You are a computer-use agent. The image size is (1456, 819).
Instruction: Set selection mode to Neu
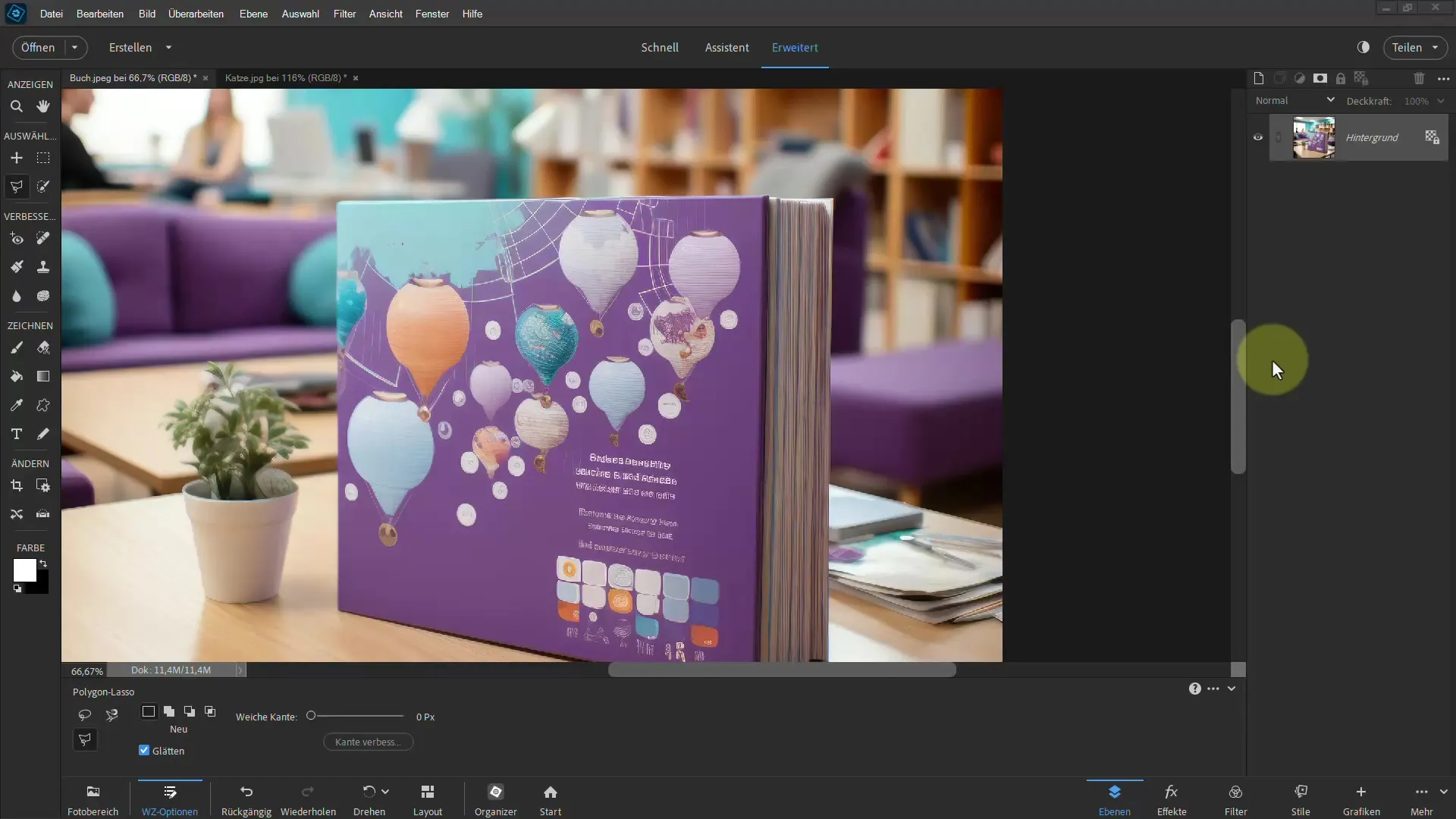pos(149,711)
